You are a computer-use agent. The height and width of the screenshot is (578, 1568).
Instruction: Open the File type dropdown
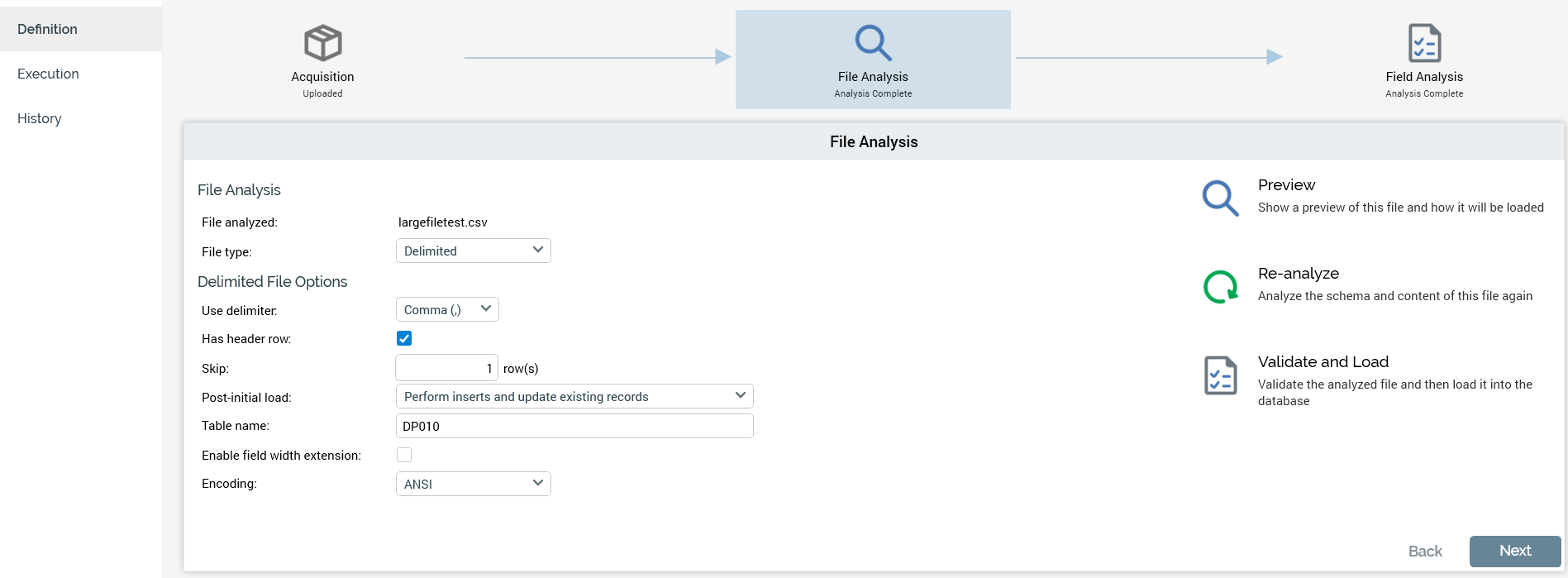474,251
